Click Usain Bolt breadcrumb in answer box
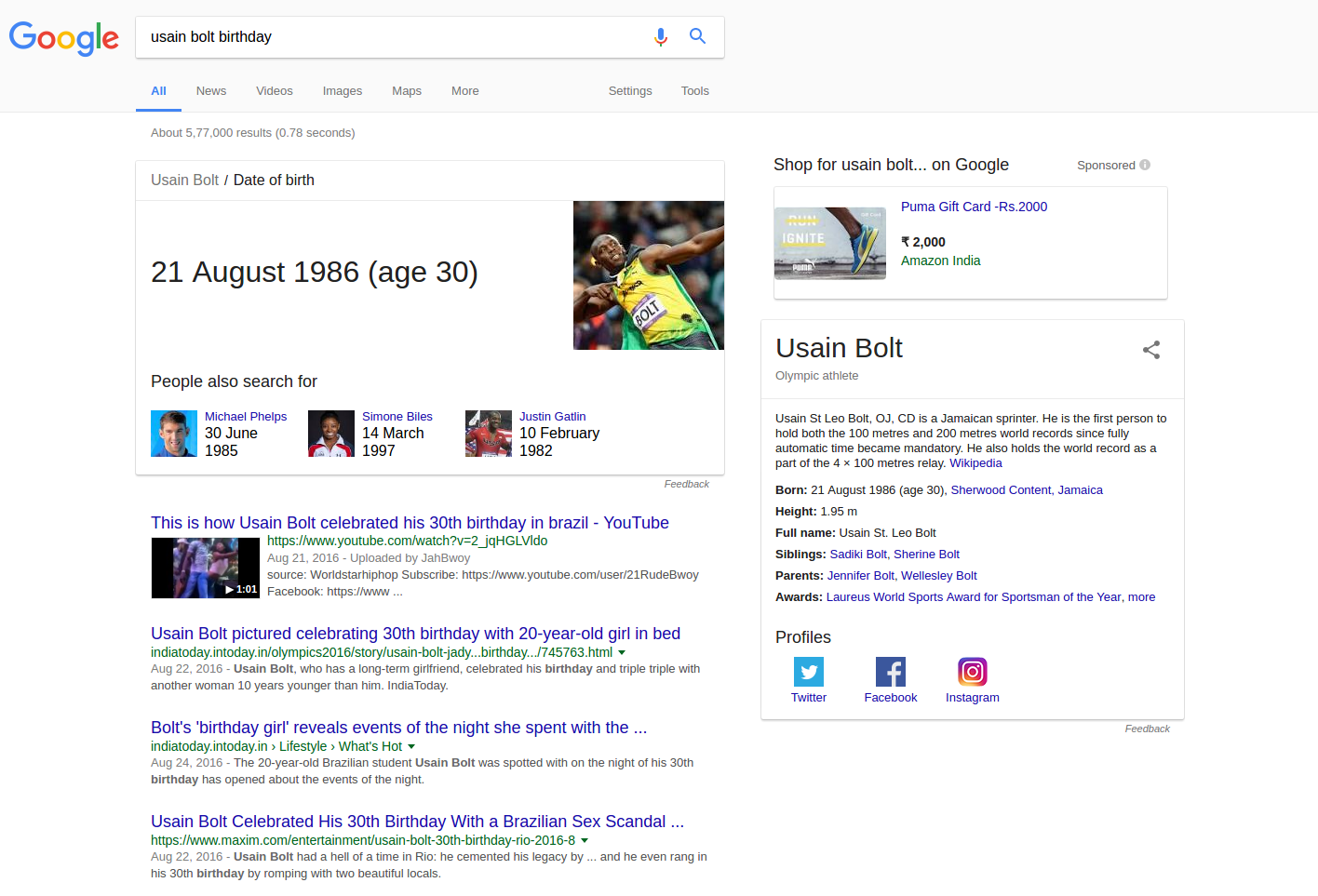The height and width of the screenshot is (896, 1318). click(x=184, y=181)
